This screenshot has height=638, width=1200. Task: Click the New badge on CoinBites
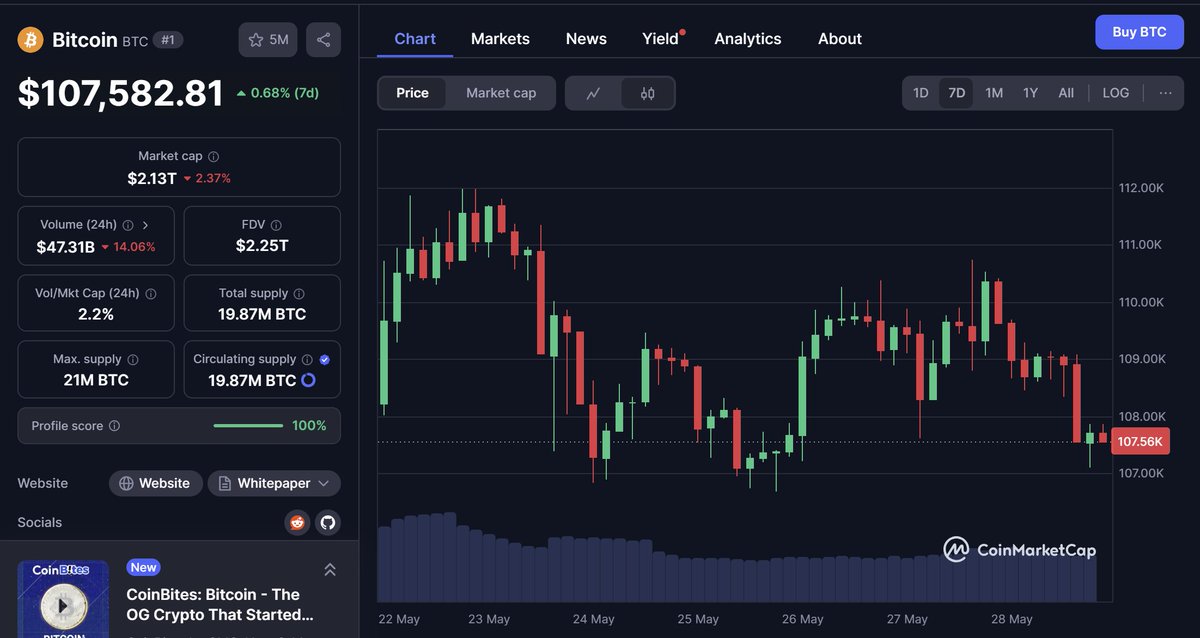point(143,567)
